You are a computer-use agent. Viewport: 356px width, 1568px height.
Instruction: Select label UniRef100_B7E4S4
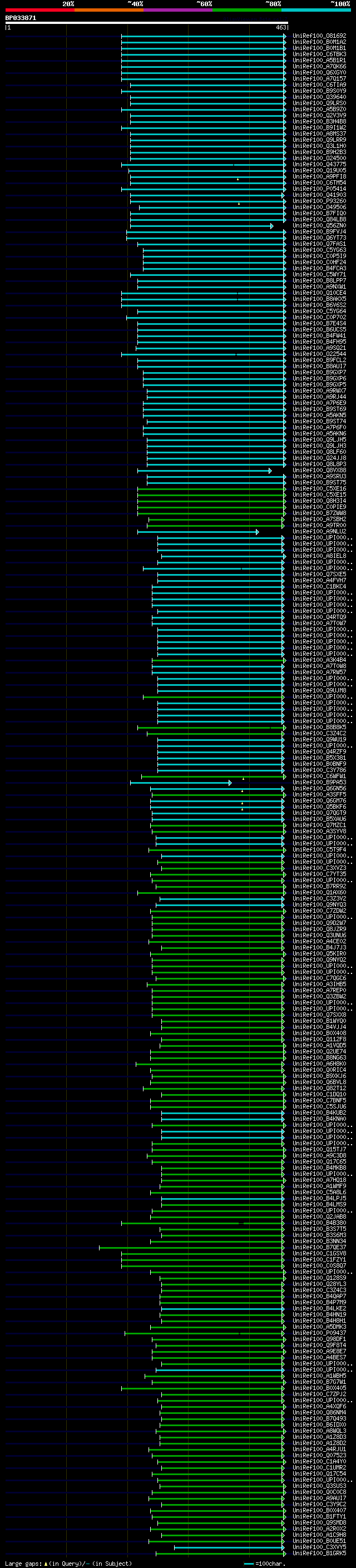pos(319,324)
